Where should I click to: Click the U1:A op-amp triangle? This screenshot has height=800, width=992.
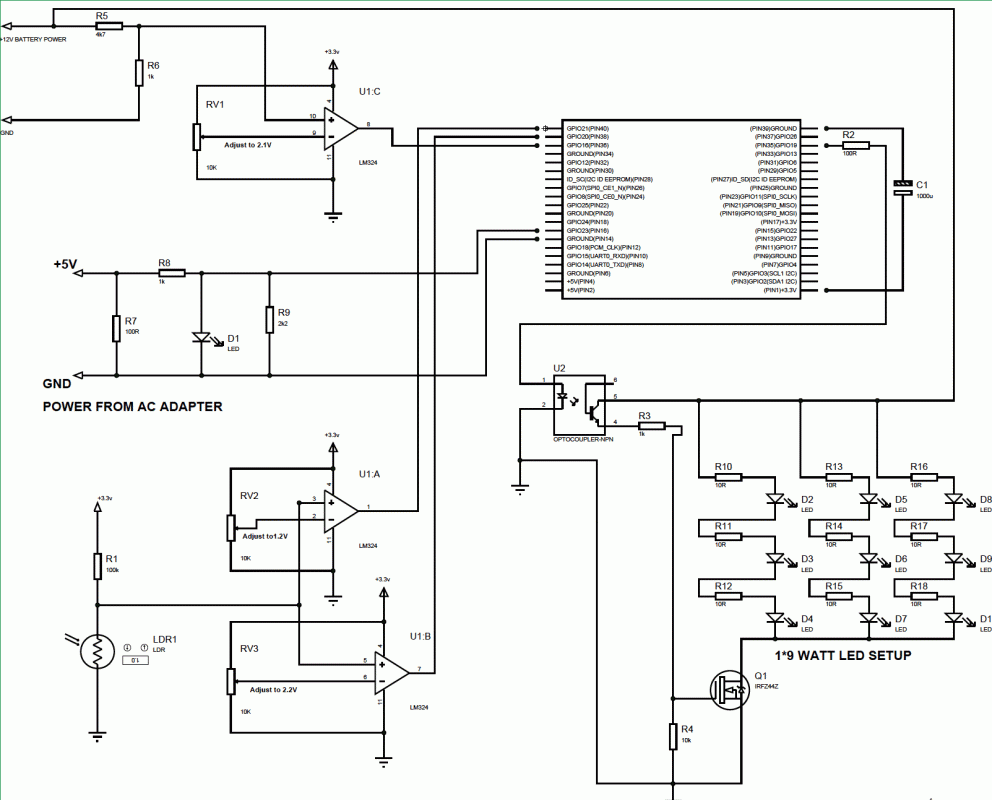tap(340, 510)
